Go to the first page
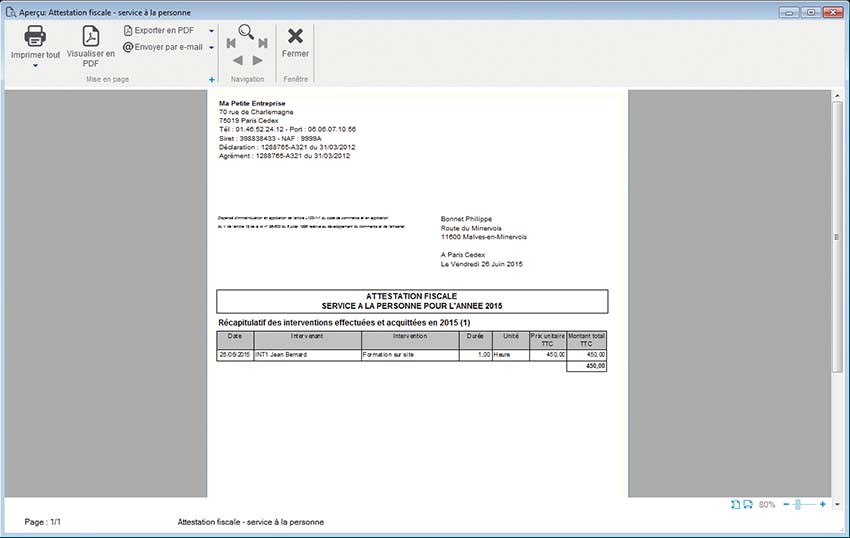 click(x=231, y=44)
